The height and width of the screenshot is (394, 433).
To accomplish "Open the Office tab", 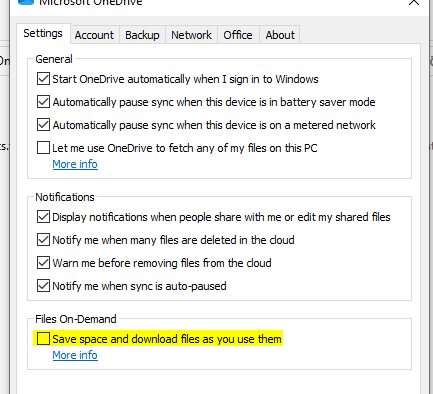I will (238, 35).
